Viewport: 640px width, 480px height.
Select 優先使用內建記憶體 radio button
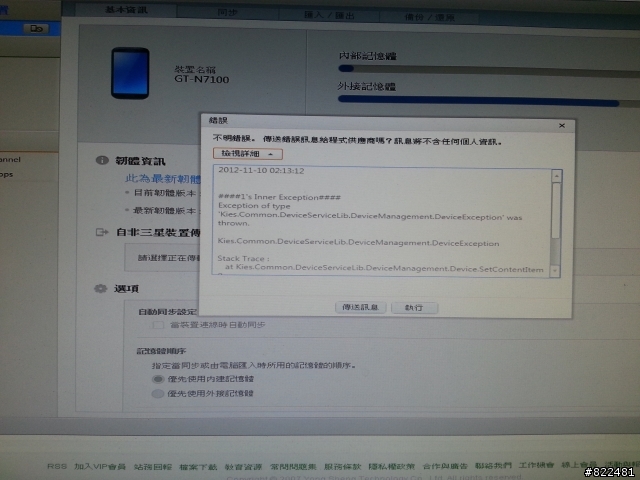tap(158, 379)
